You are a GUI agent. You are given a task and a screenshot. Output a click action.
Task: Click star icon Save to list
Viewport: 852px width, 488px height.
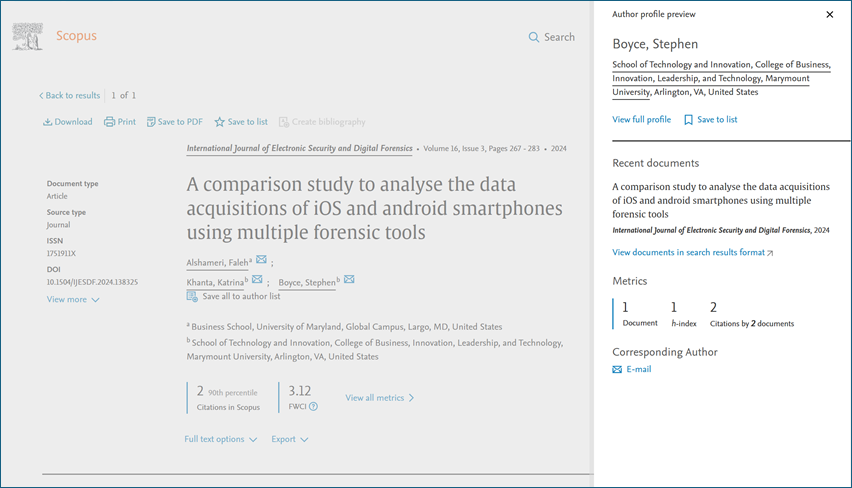pyautogui.click(x=220, y=122)
